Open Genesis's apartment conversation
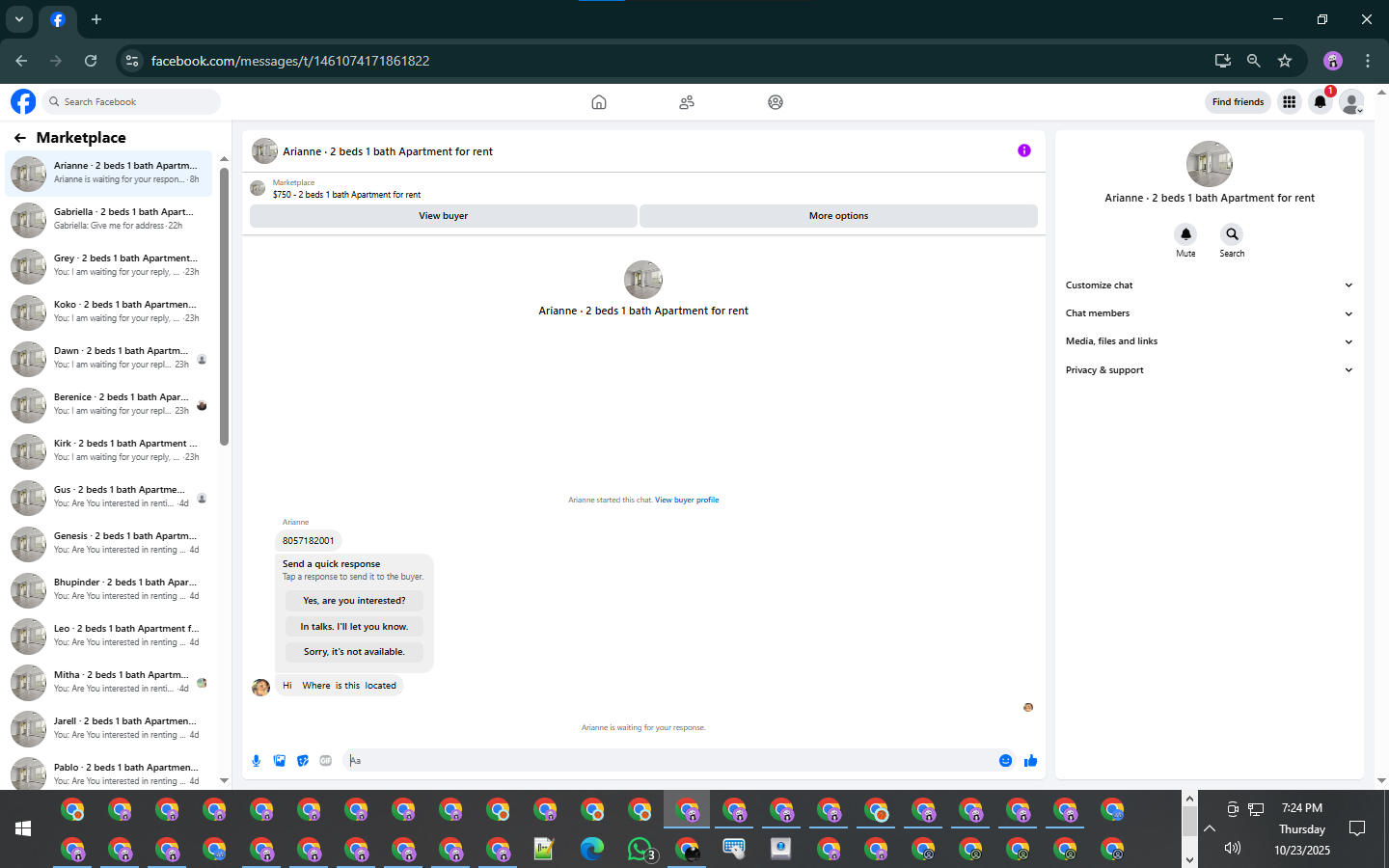Viewport: 1389px width, 868px height. (110, 544)
